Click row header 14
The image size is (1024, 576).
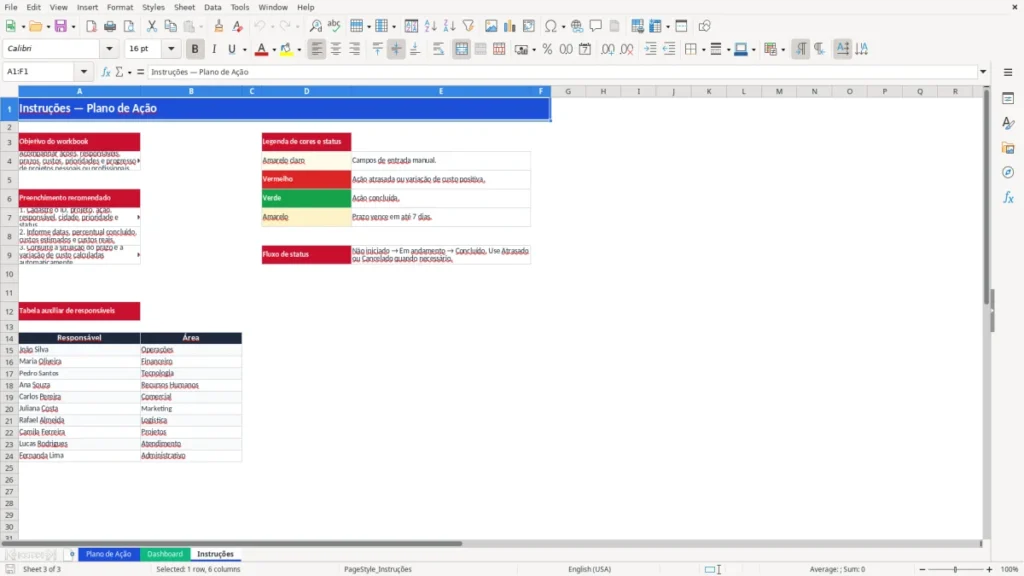pos(9,338)
